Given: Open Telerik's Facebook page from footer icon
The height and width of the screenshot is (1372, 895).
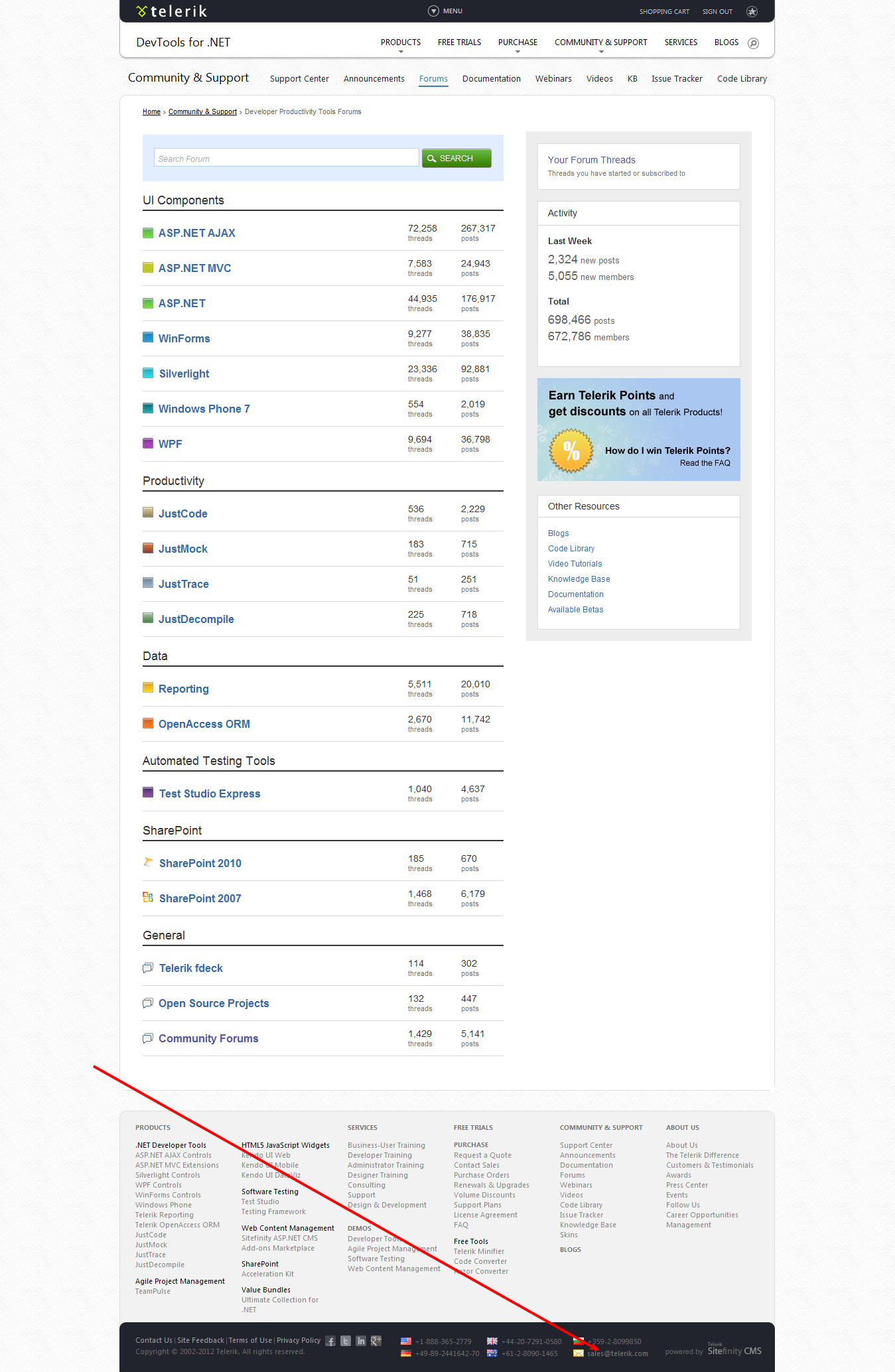Looking at the screenshot, I should pyautogui.click(x=330, y=1341).
